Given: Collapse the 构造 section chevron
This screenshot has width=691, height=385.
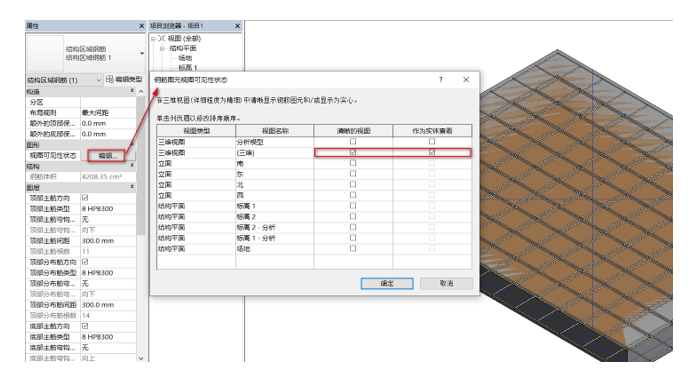Looking at the screenshot, I should pos(132,91).
